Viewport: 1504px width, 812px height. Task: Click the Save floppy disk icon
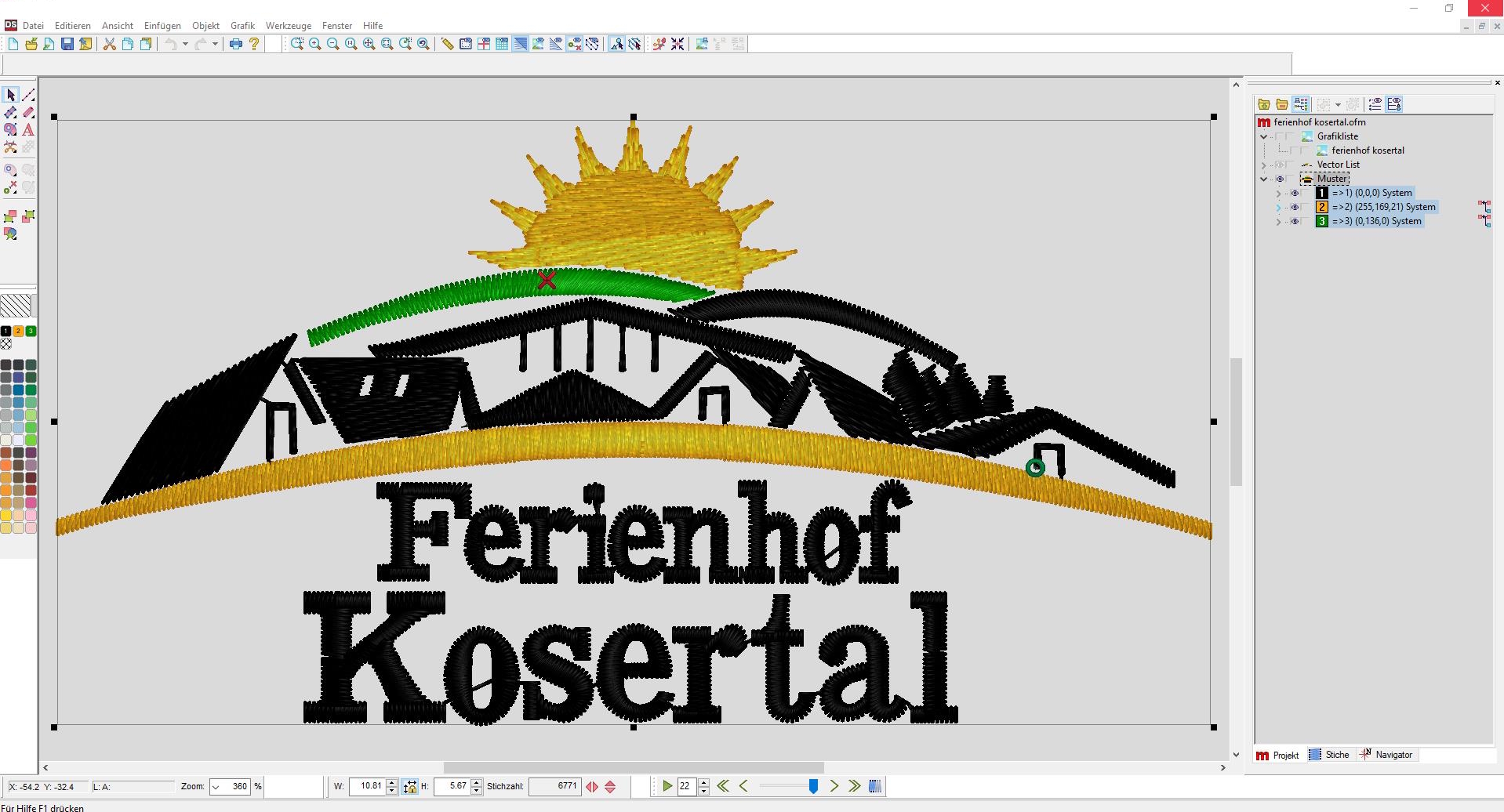pyautogui.click(x=67, y=44)
